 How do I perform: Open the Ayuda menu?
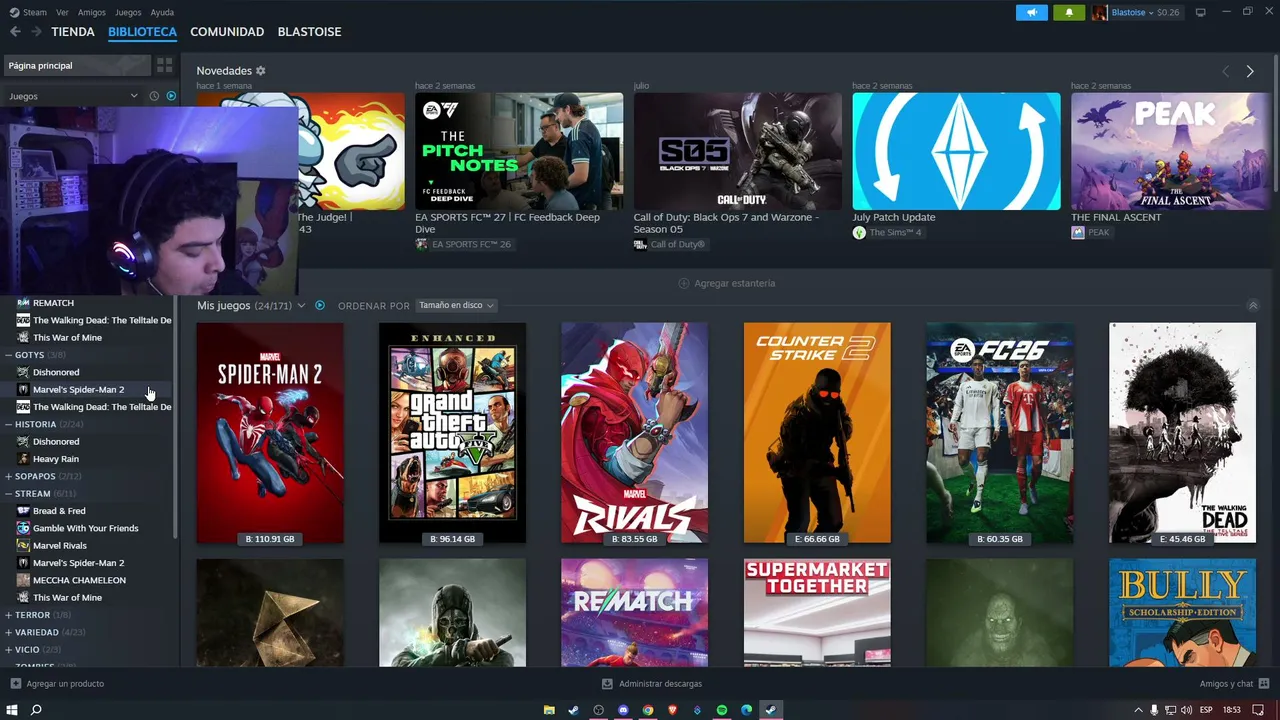pos(162,12)
